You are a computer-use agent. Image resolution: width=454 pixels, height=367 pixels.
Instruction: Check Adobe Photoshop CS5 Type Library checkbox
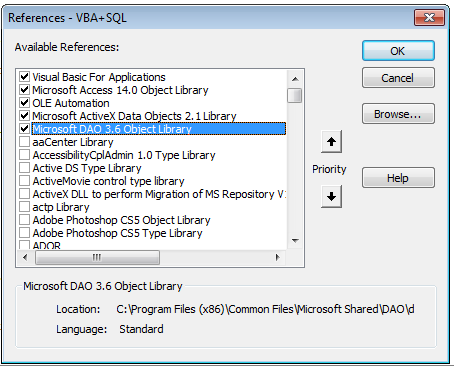click(x=24, y=233)
